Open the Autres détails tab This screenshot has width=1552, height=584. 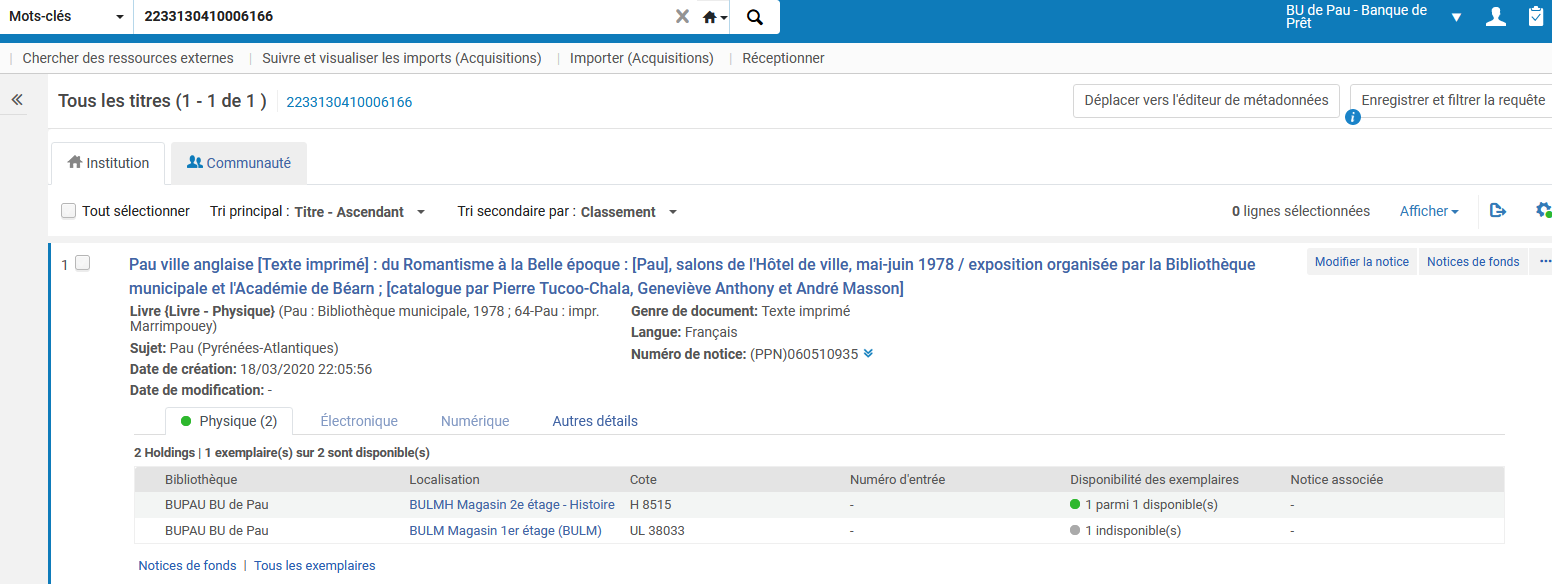pyautogui.click(x=595, y=421)
